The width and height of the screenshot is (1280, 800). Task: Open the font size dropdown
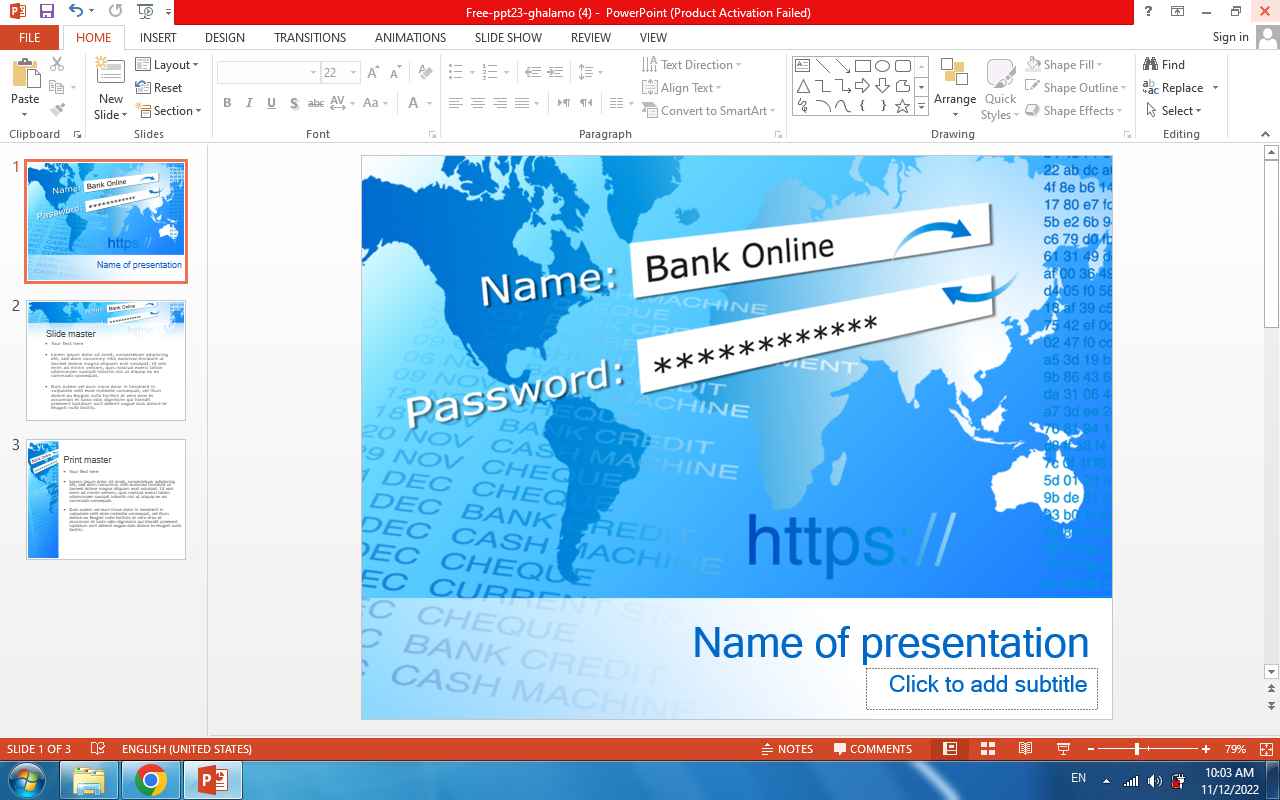[353, 73]
